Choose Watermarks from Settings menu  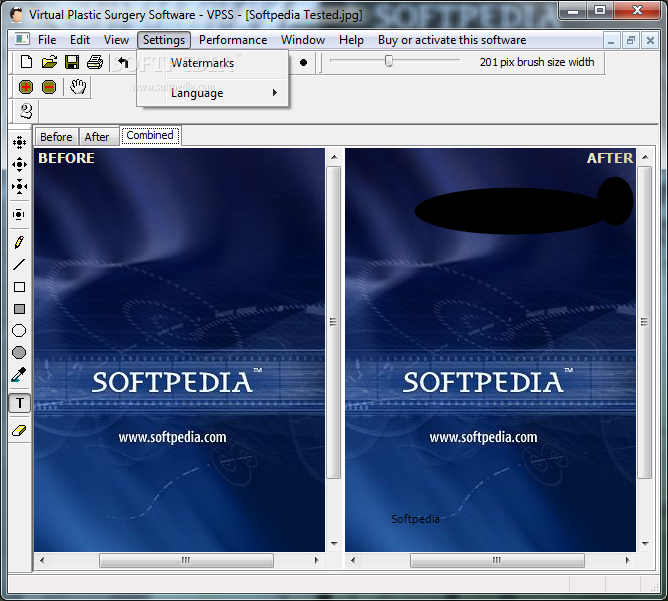pos(213,63)
